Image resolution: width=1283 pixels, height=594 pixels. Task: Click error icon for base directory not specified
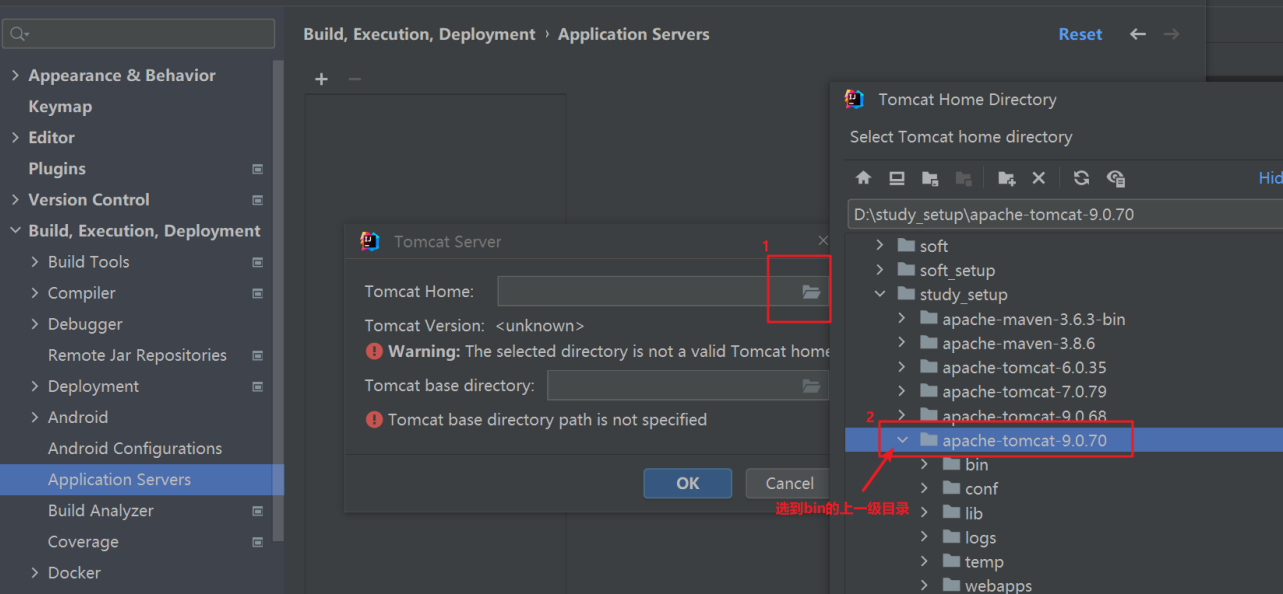pyautogui.click(x=374, y=420)
